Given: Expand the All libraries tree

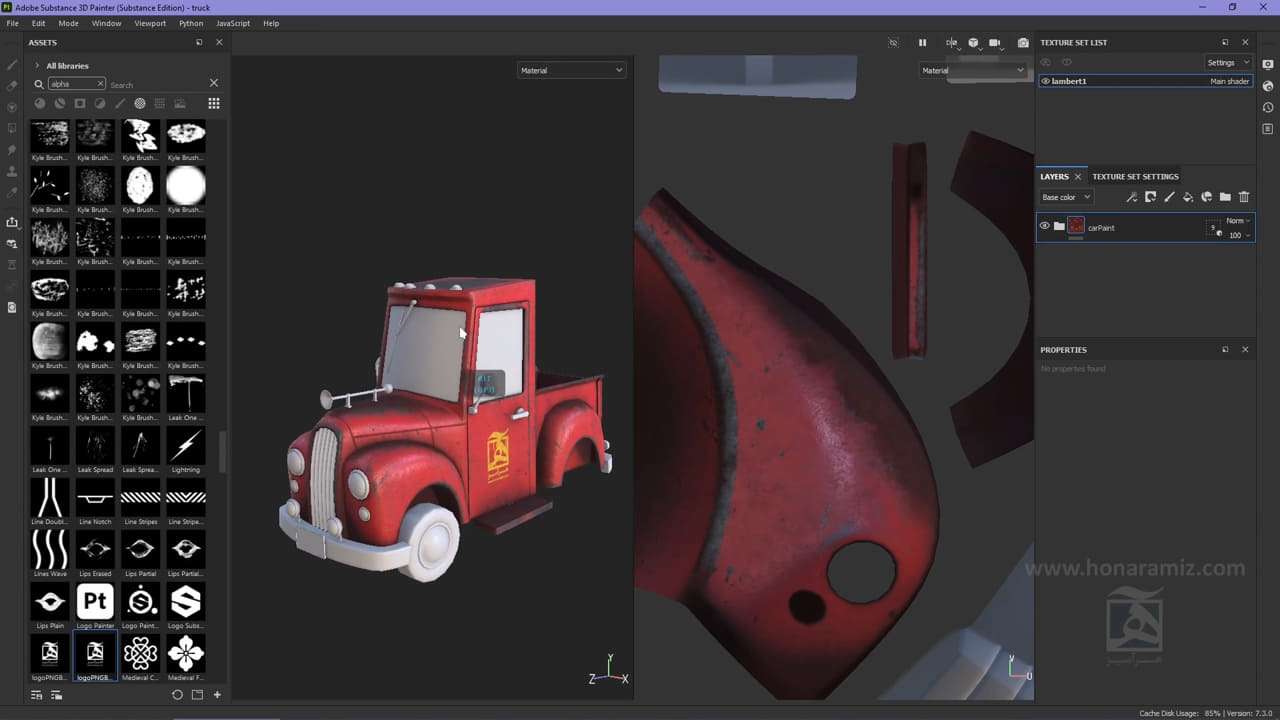Looking at the screenshot, I should (x=37, y=66).
